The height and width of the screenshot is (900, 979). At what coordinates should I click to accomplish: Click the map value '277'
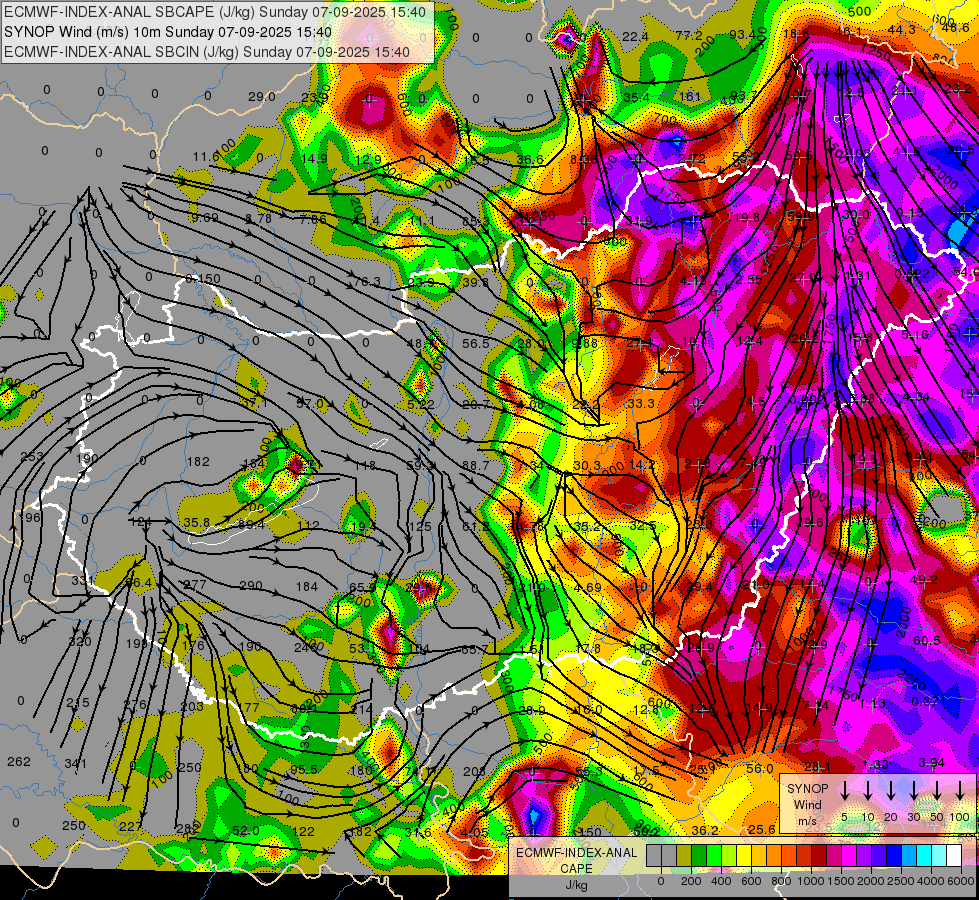pyautogui.click(x=195, y=585)
